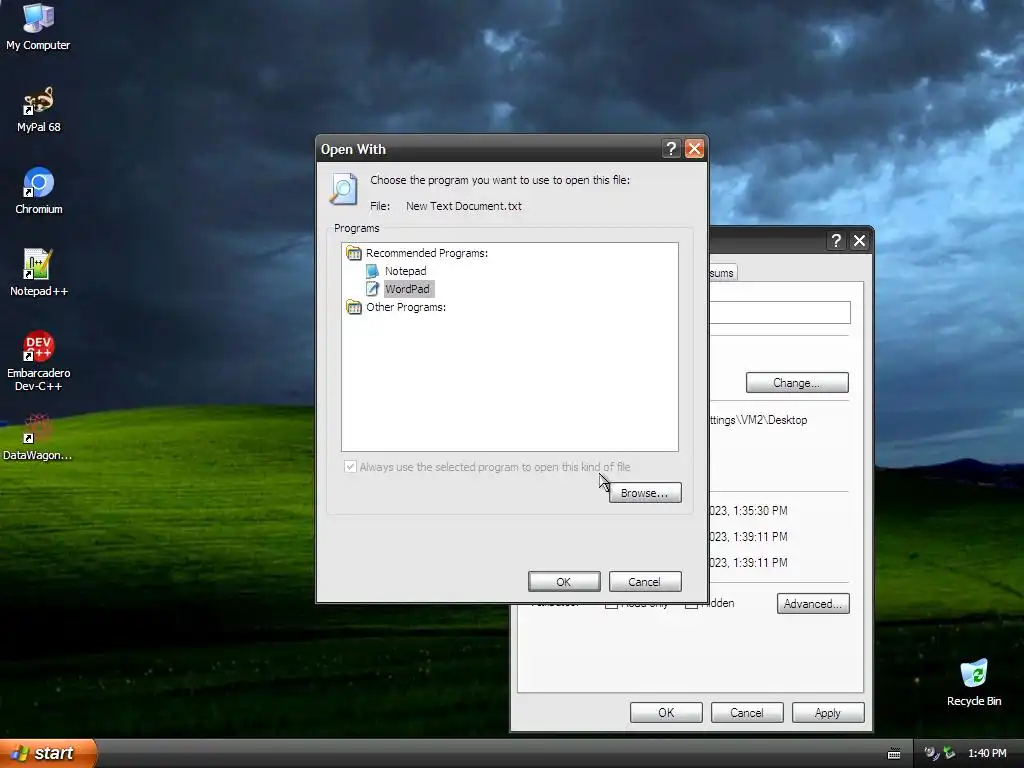Select the MyPal 68 desktop shortcut
Screen dimensions: 1024x768
pos(38,110)
